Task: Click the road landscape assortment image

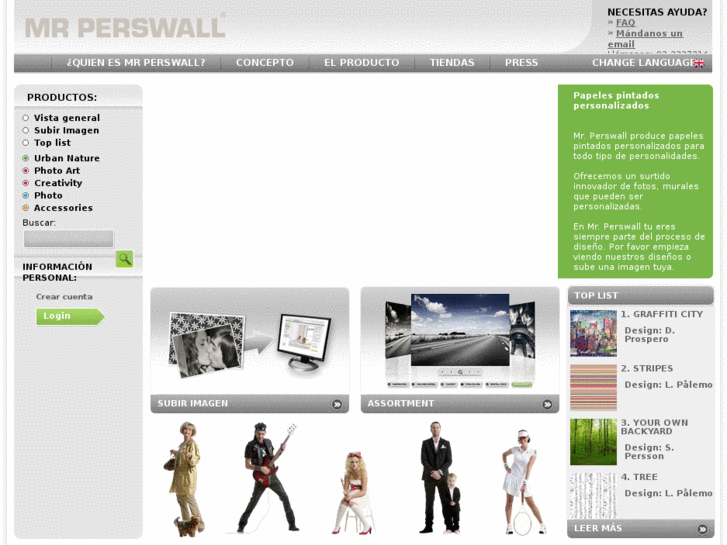Action: click(x=460, y=330)
